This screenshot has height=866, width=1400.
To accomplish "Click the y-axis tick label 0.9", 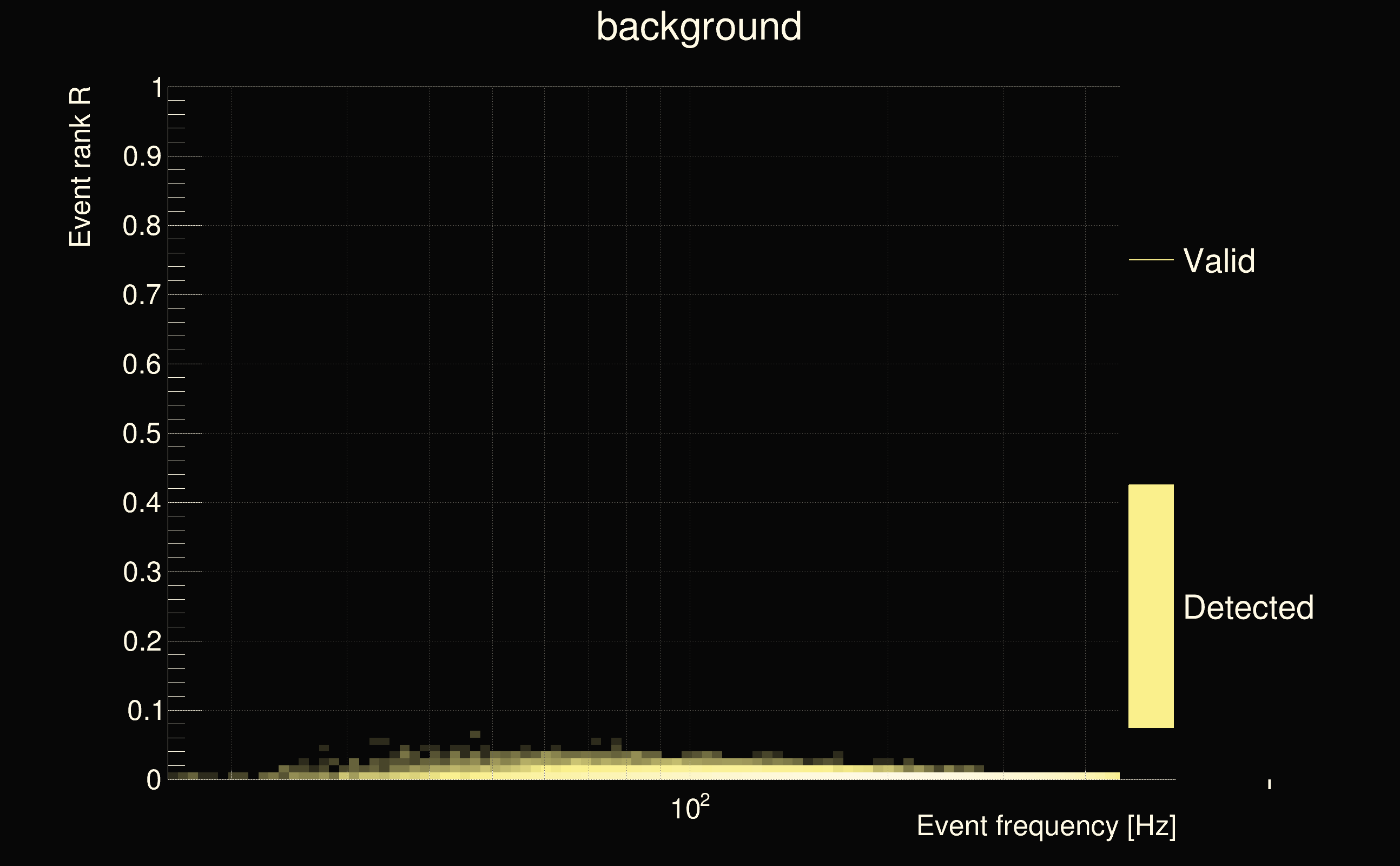I will 142,157.
